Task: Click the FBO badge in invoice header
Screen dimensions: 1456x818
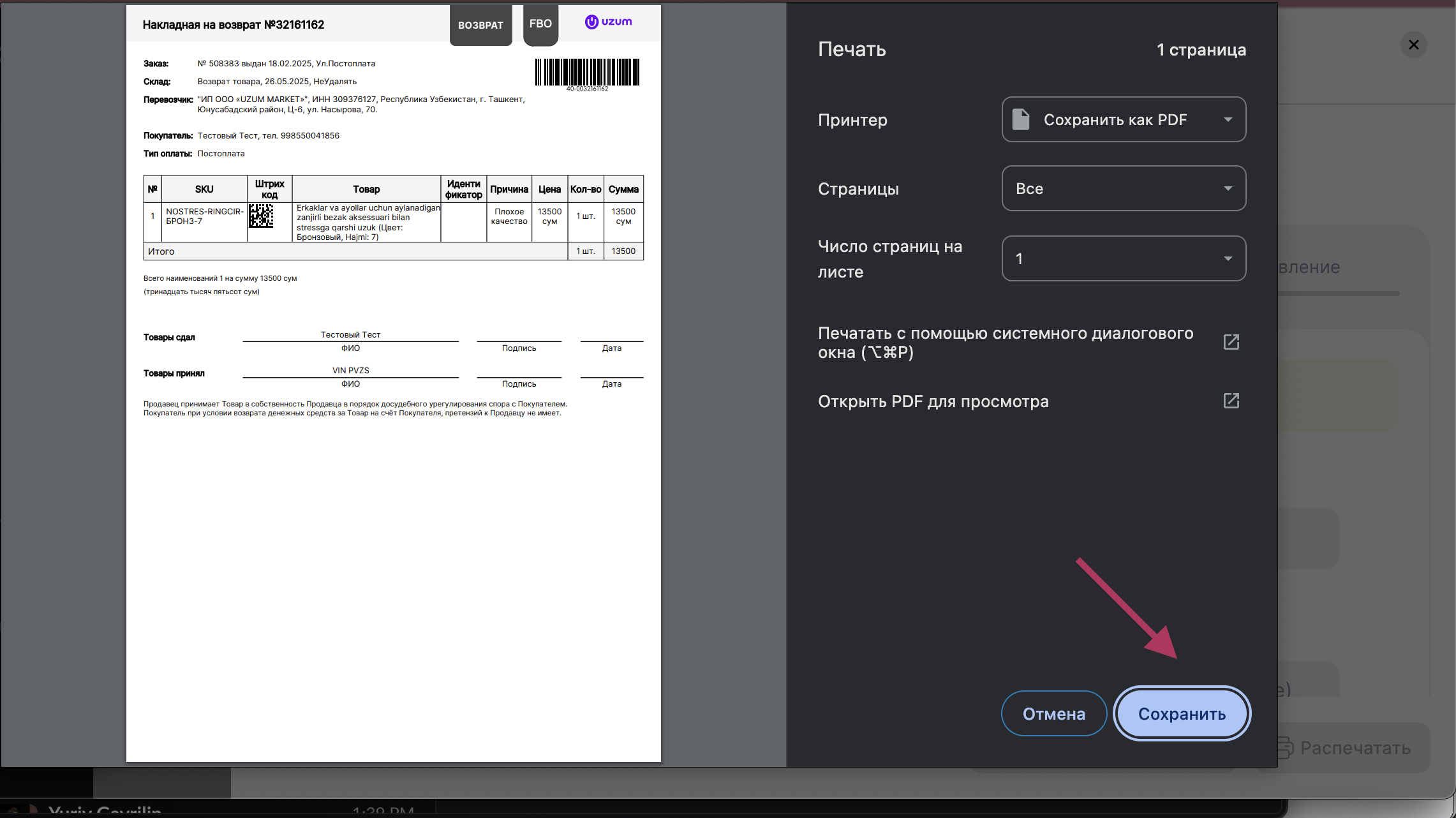Action: [540, 24]
